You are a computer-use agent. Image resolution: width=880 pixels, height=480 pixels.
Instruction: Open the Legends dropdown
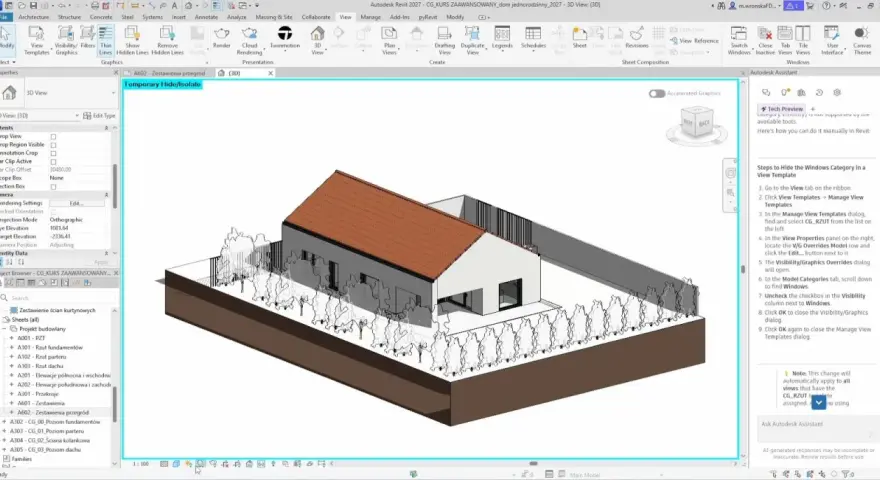click(502, 38)
